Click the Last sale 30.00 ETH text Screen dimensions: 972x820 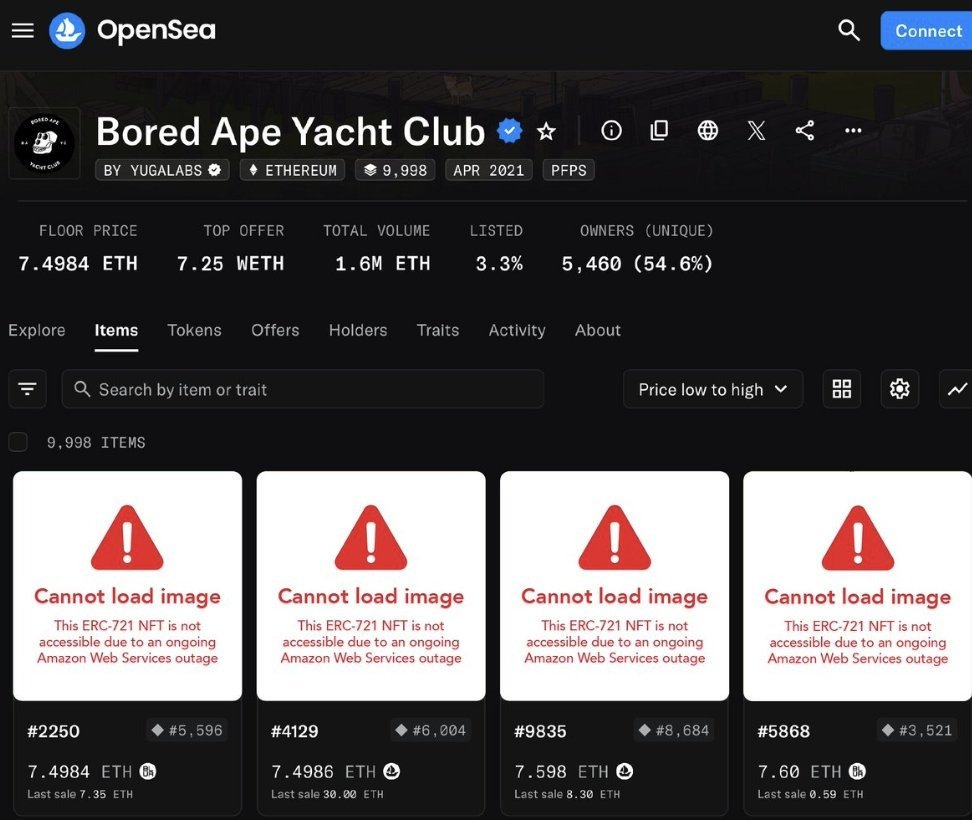point(327,794)
